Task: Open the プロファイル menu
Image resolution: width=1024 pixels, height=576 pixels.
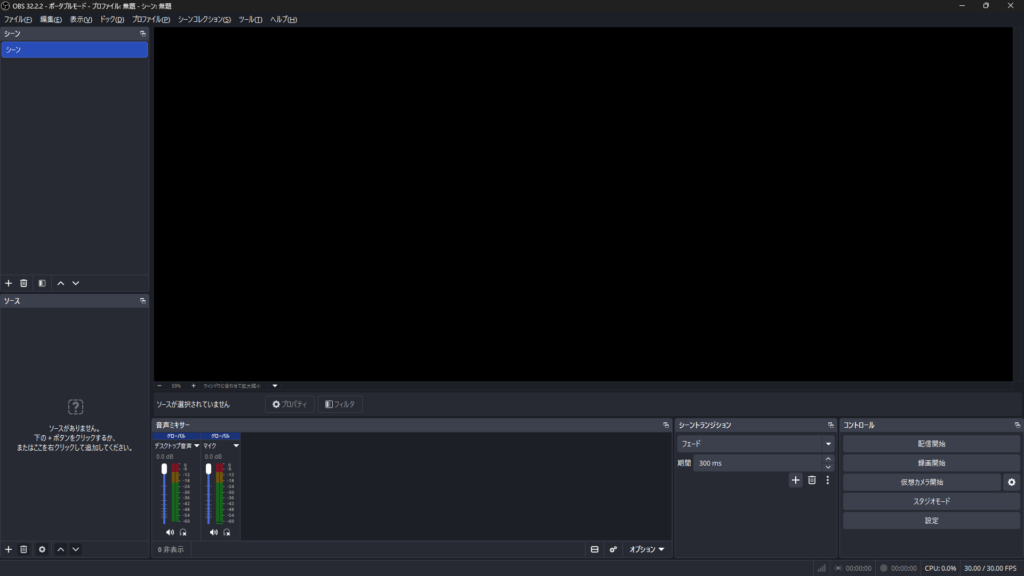Action: point(151,20)
